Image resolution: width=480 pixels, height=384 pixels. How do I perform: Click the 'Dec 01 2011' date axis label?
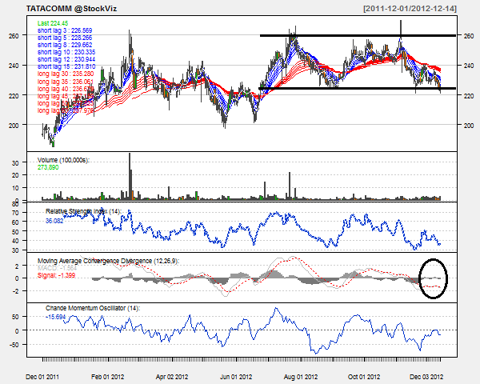tap(42, 377)
